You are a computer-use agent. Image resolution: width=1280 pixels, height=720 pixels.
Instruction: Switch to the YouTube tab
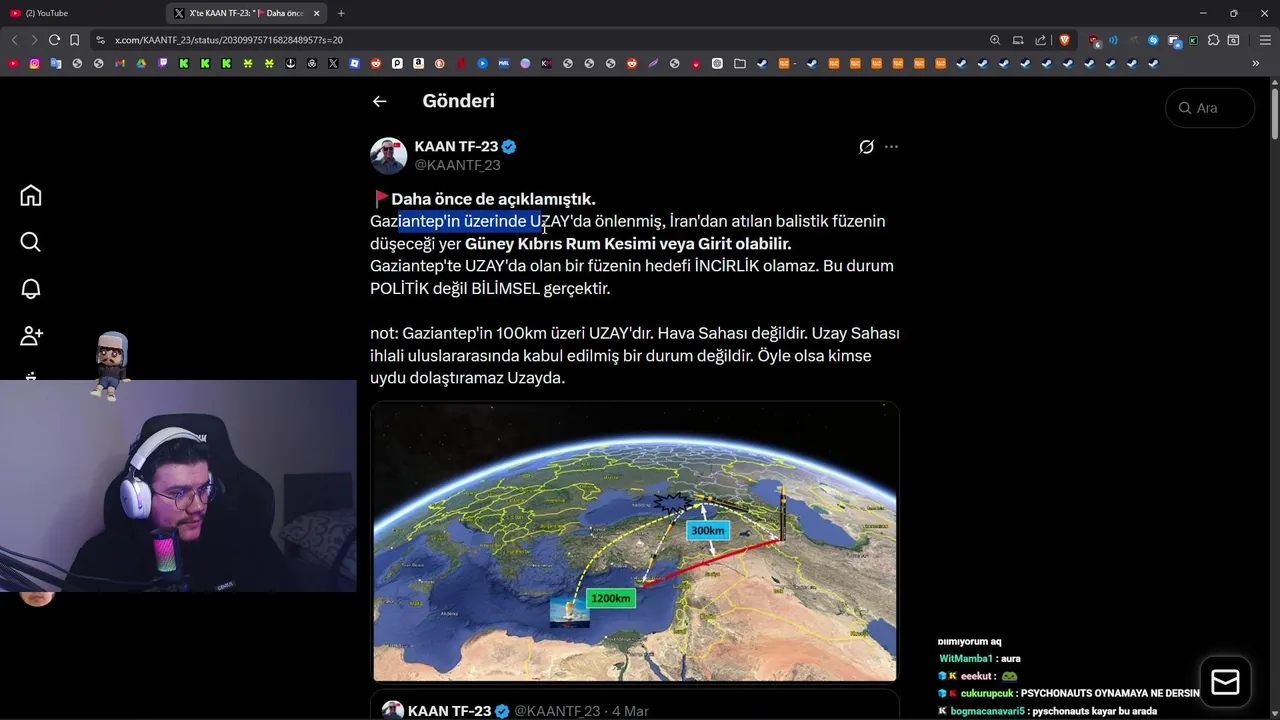pos(80,13)
